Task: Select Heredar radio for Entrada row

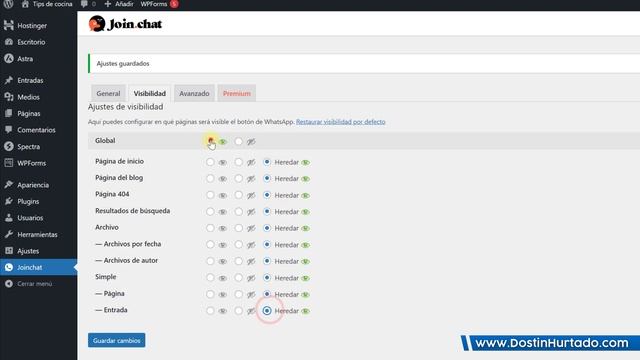Action: pyautogui.click(x=267, y=311)
